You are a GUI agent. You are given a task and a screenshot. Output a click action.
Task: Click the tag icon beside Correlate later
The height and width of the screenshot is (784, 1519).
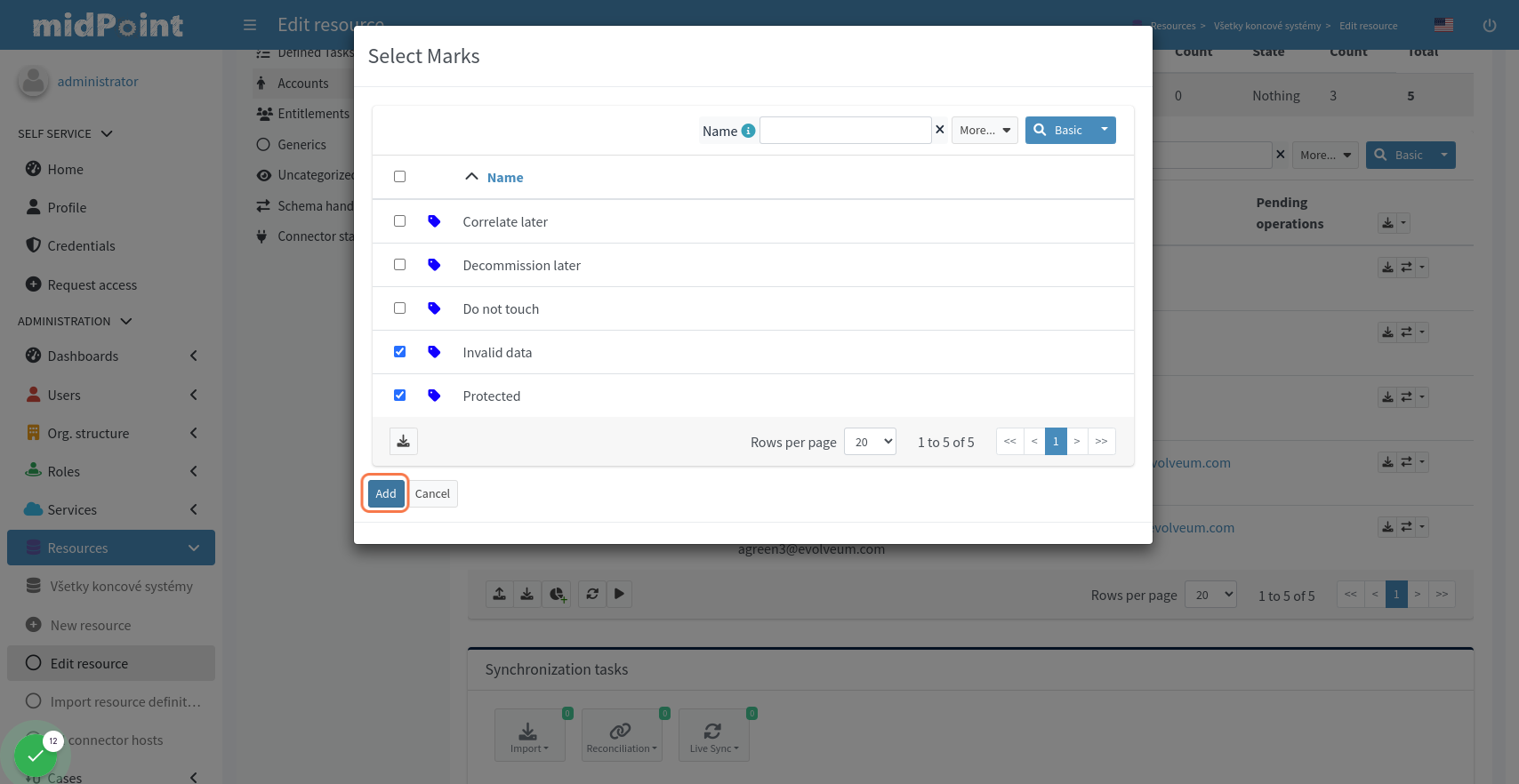[434, 221]
